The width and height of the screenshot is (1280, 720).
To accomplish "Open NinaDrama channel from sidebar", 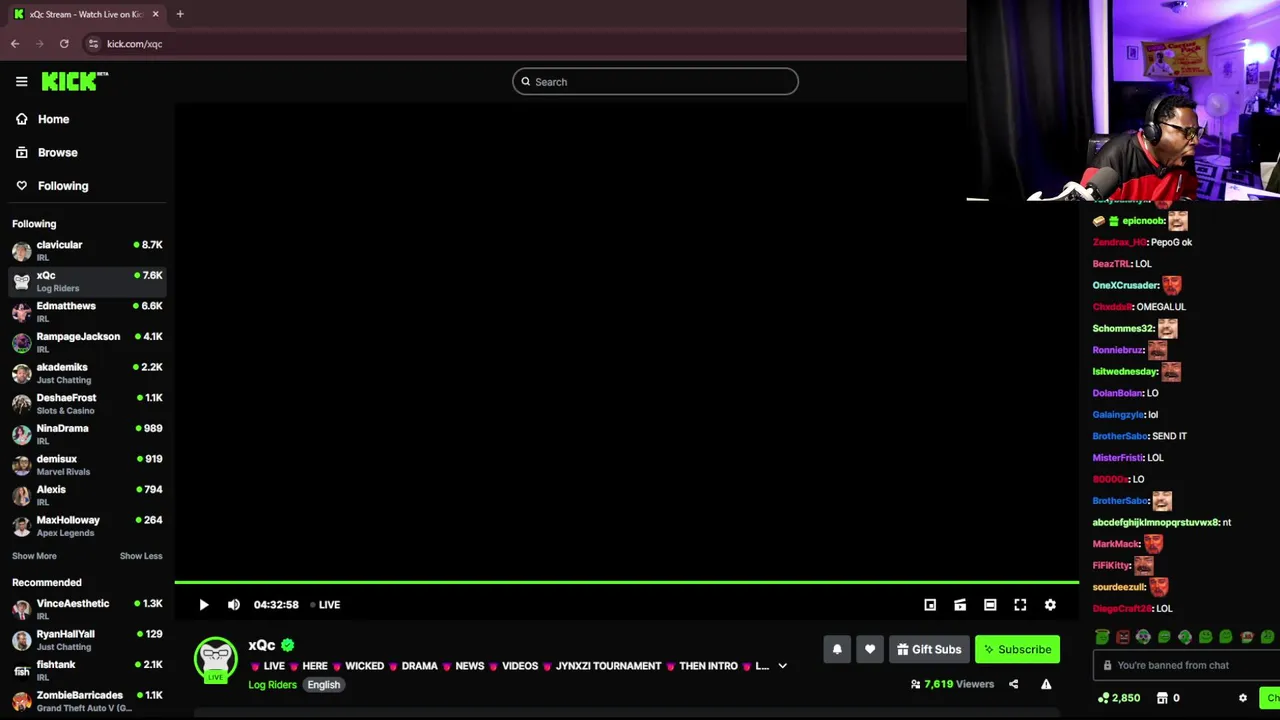I will tap(87, 434).
